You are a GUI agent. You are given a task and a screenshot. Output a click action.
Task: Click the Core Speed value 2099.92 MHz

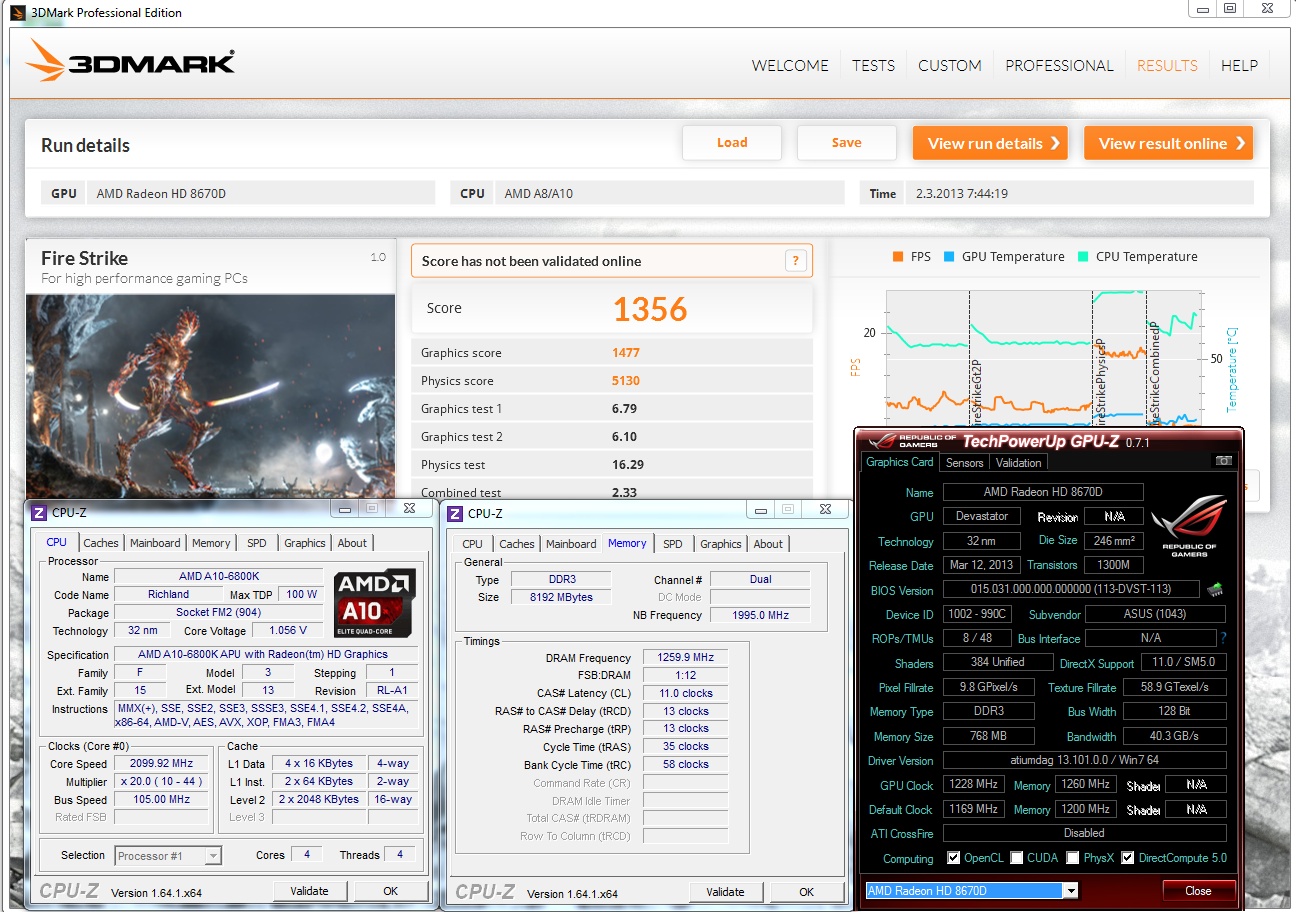[x=162, y=764]
